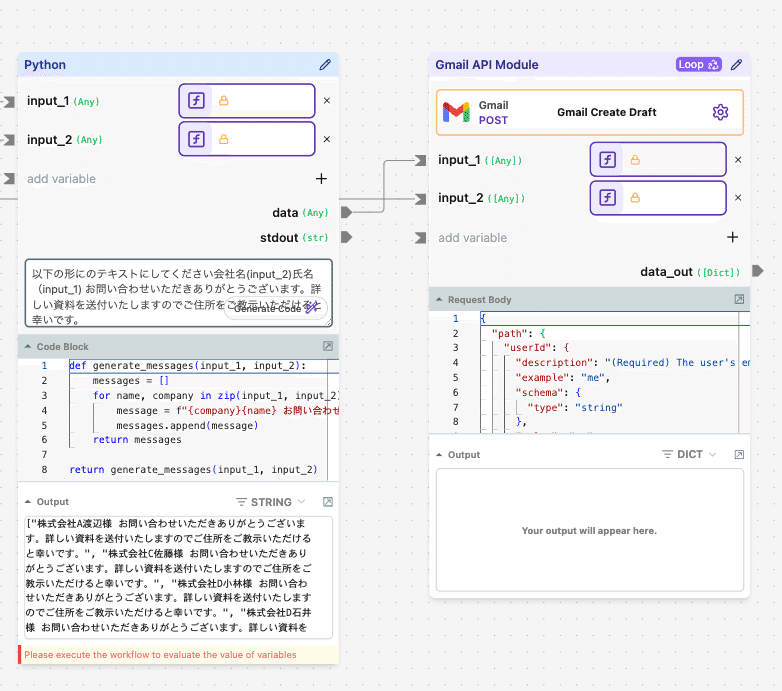Screen dimensions: 782x691
Task: Click the Japanese prompt text area
Action: (x=130, y=285)
